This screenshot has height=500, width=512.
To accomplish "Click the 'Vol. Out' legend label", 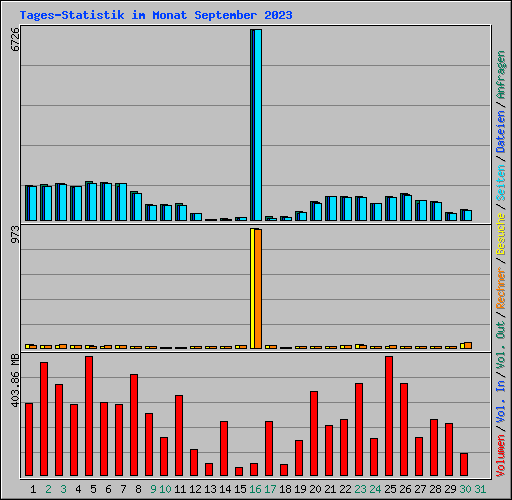I will point(501,345).
